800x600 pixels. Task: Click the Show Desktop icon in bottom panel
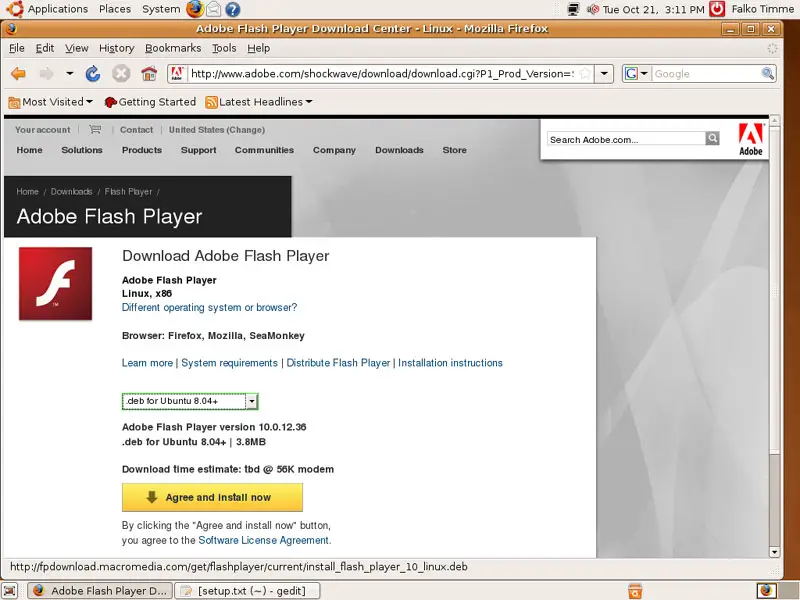9,591
